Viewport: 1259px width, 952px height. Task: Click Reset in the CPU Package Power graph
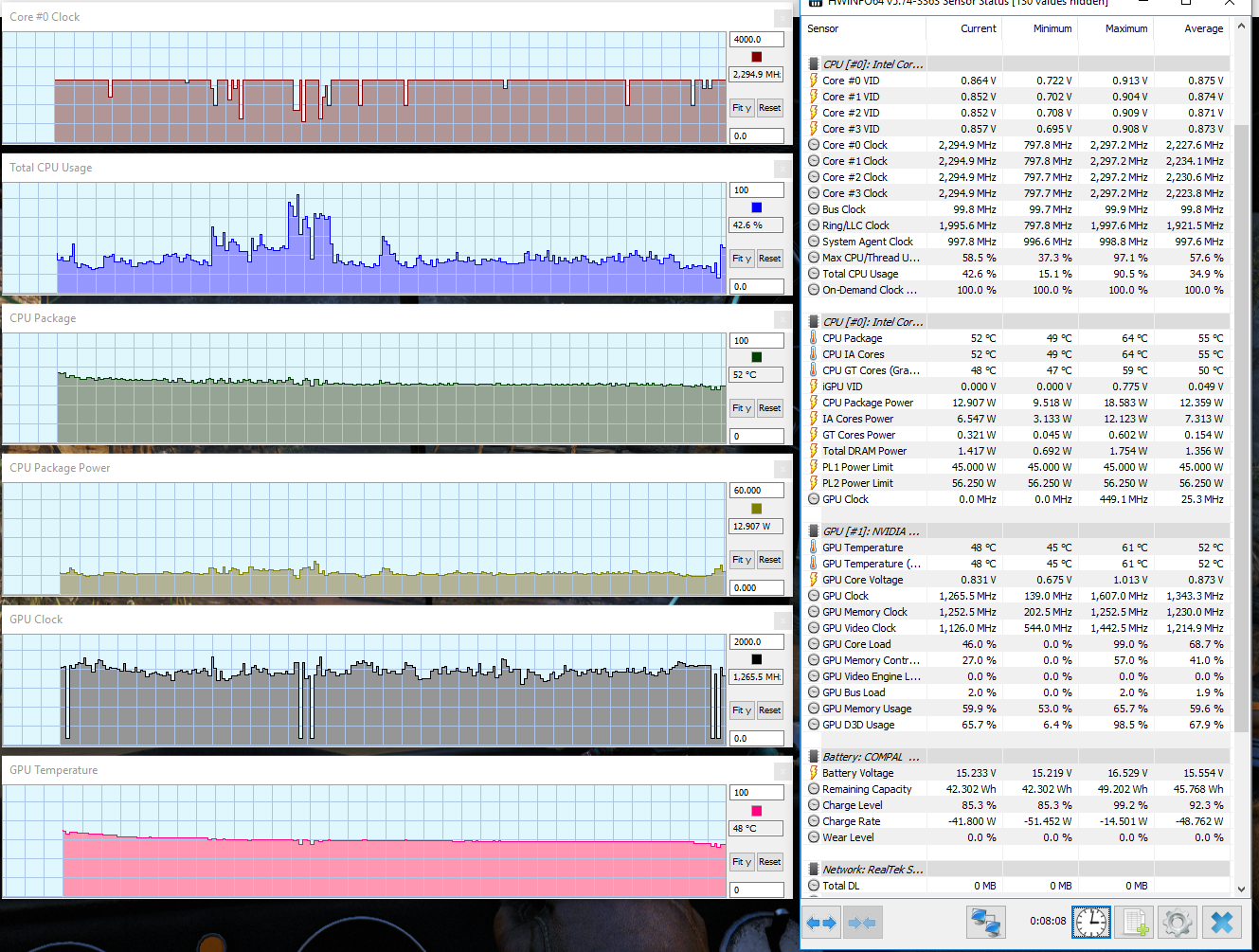coord(769,560)
